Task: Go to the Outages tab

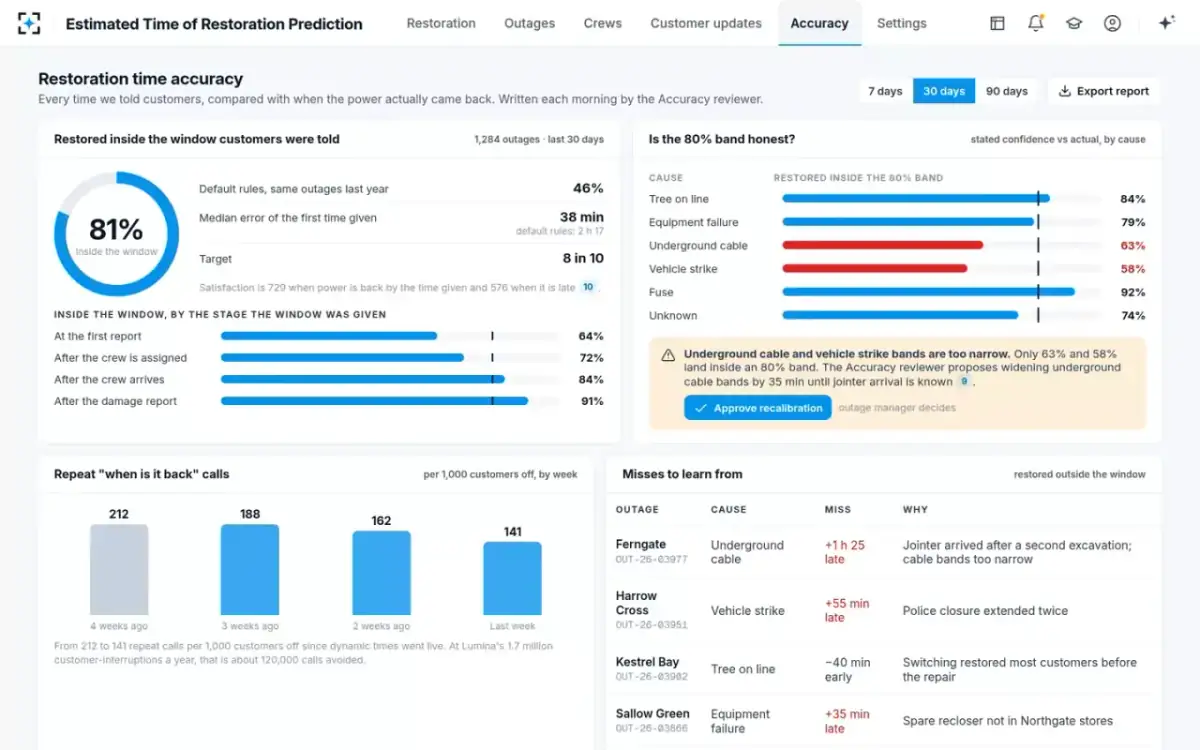Action: click(x=530, y=23)
